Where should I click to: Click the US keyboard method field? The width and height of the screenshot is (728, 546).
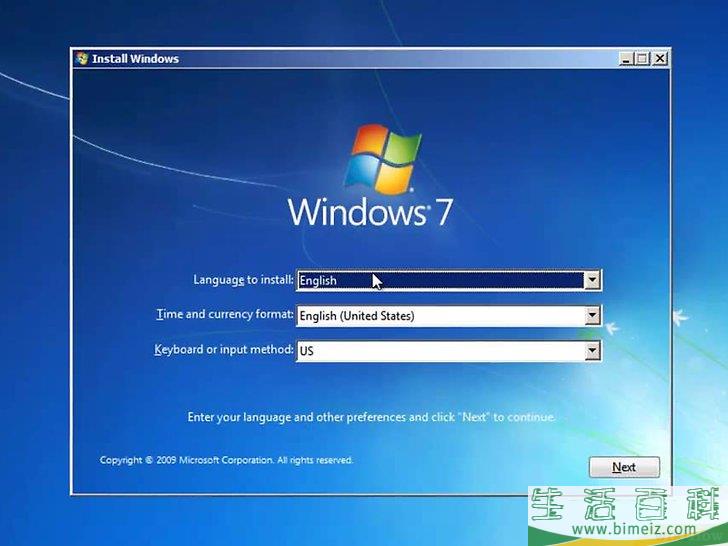440,351
